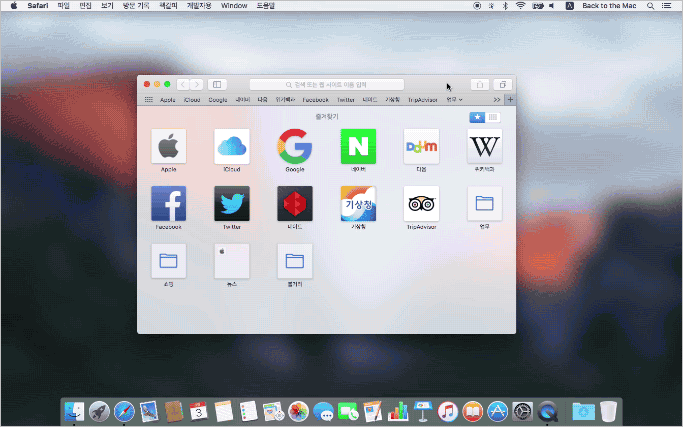Click the Top Sites grid icon in favorites bar

point(149,100)
